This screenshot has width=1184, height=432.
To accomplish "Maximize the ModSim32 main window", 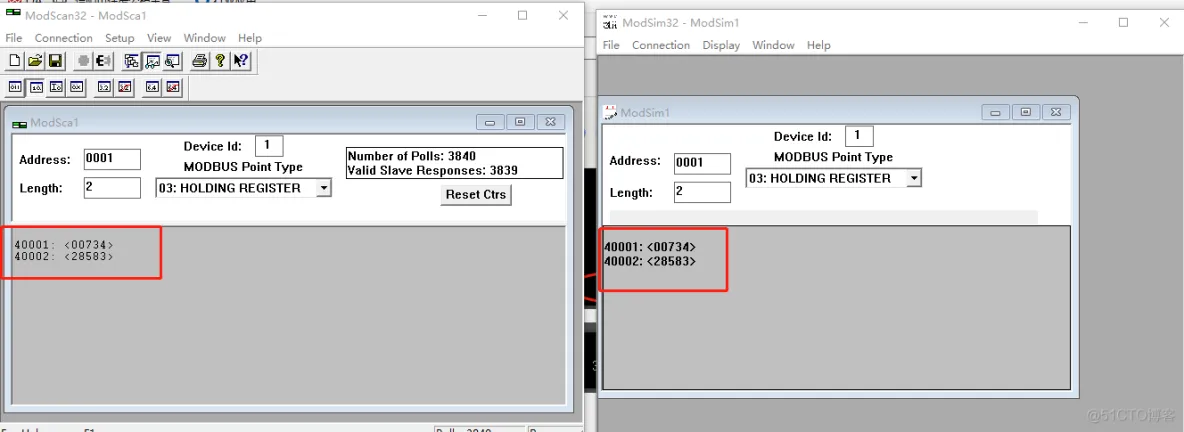I will tap(1124, 23).
